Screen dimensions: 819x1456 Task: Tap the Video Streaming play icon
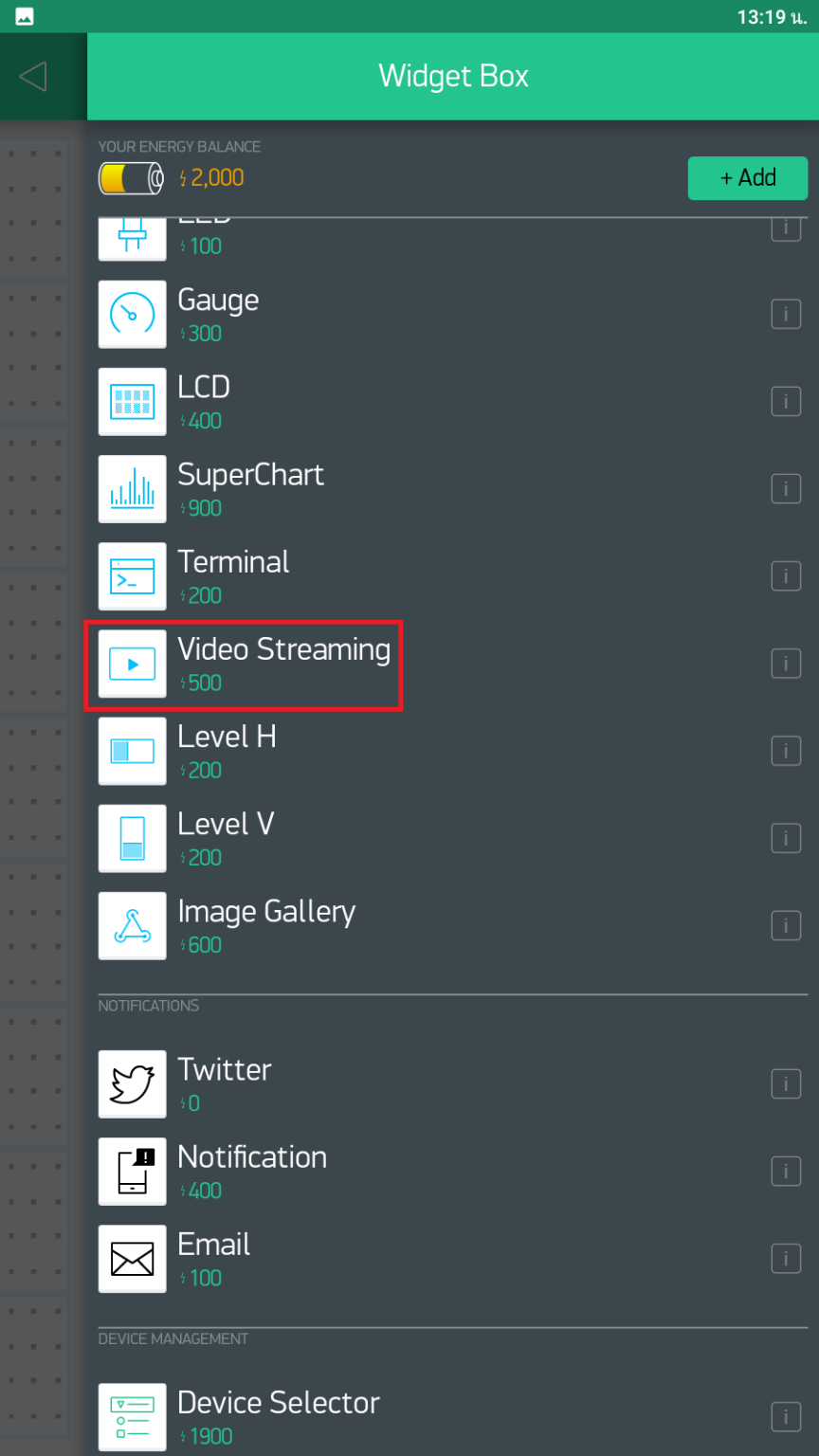click(x=133, y=664)
